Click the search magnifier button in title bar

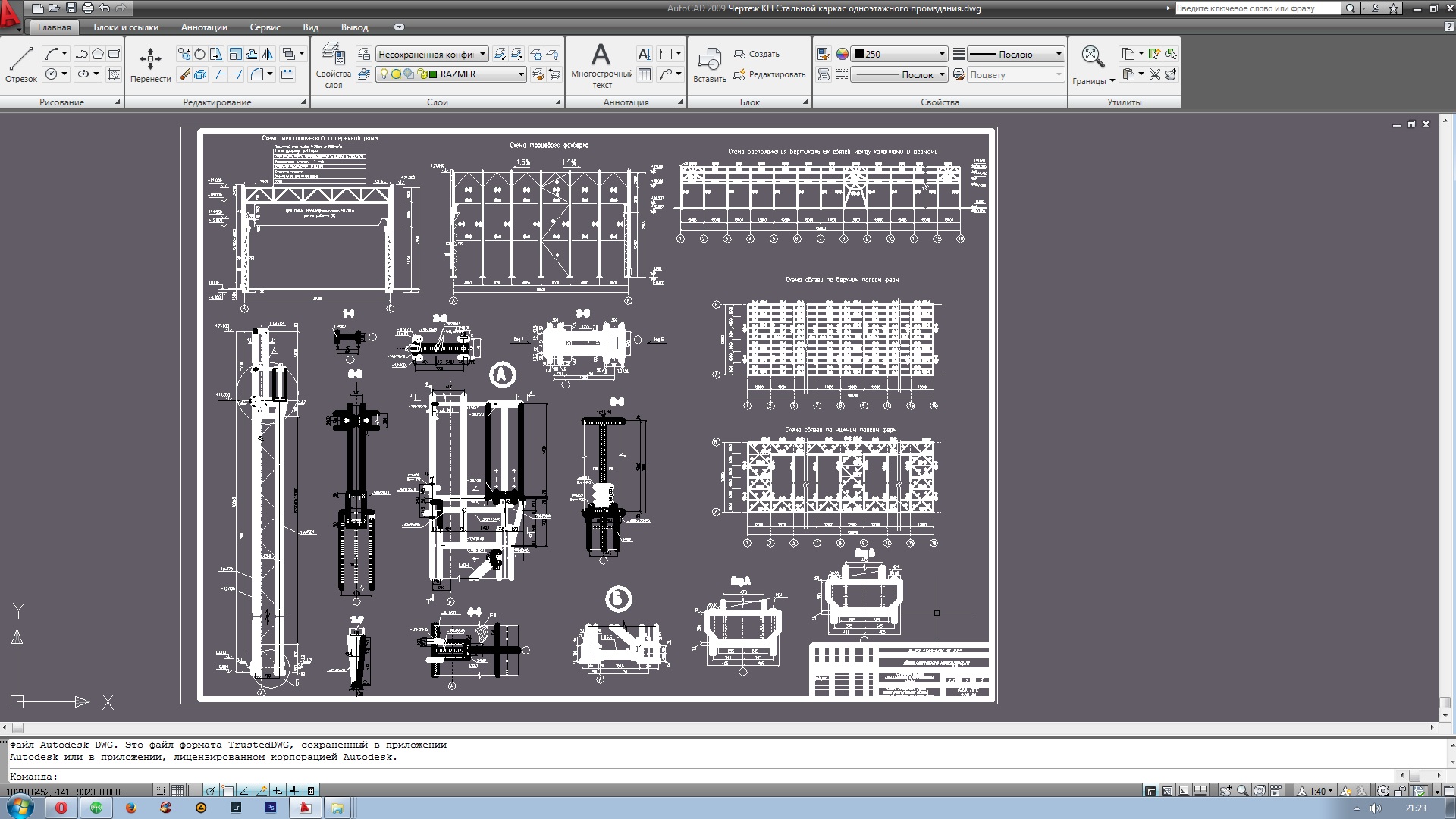[1350, 8]
